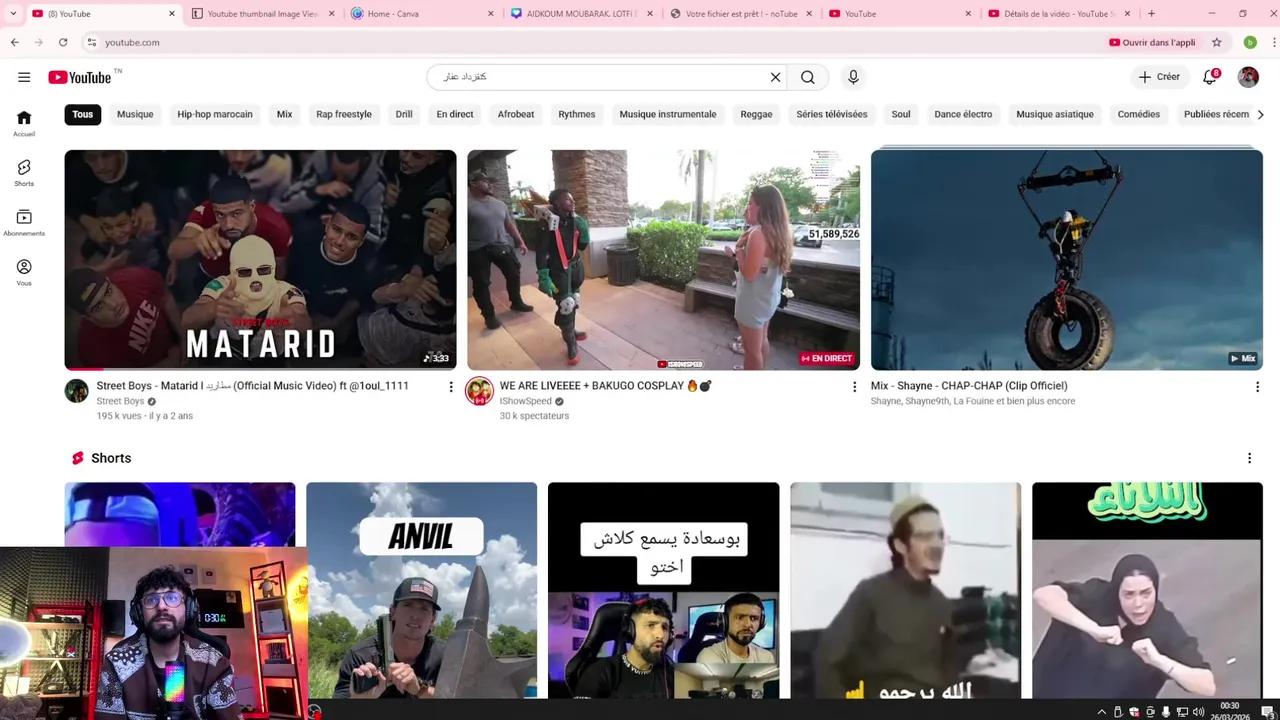Select the Séries télévisées chip

[x=832, y=114]
